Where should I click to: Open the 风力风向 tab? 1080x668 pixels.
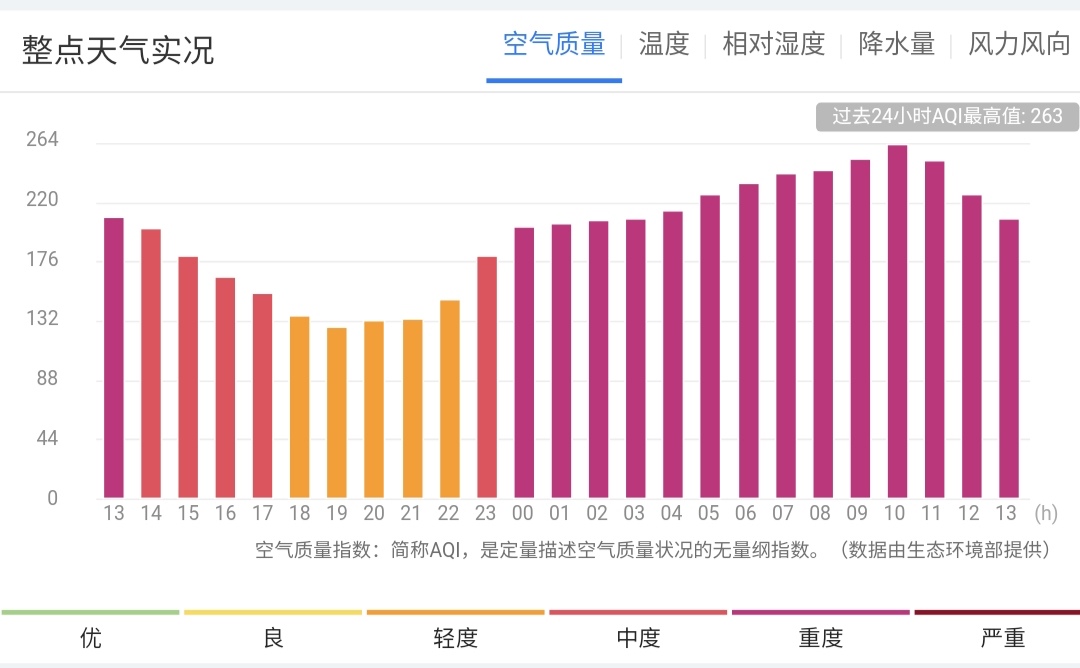[x=1016, y=44]
